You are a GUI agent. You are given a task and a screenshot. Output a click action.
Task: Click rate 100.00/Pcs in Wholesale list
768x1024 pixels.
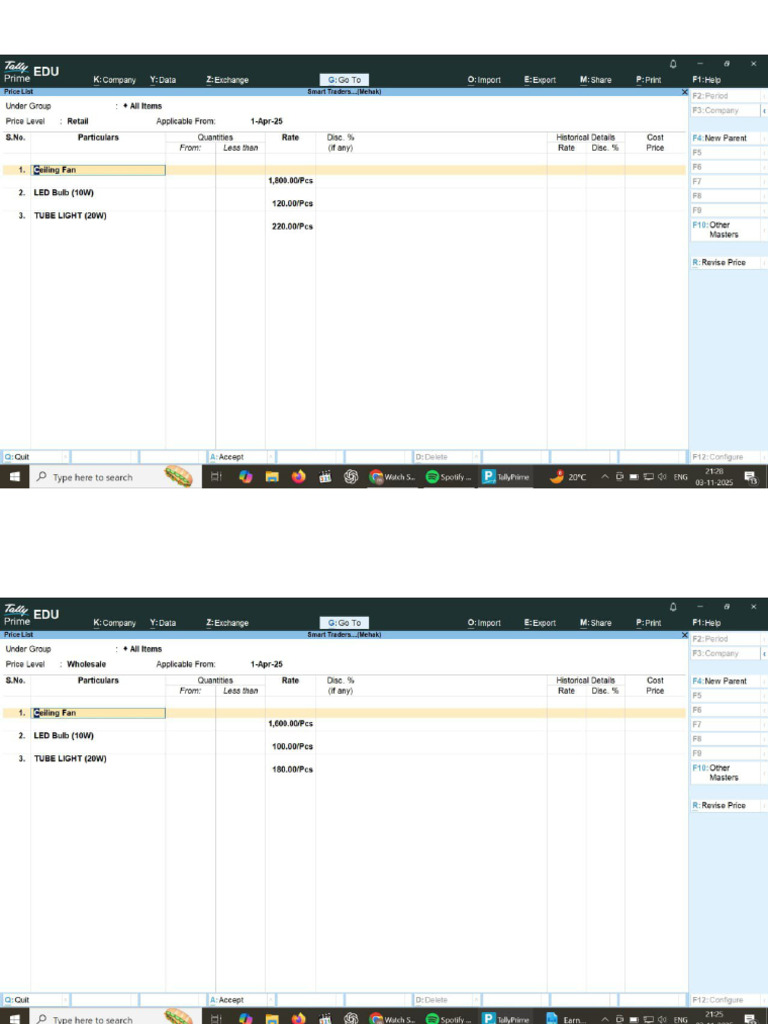click(x=293, y=746)
